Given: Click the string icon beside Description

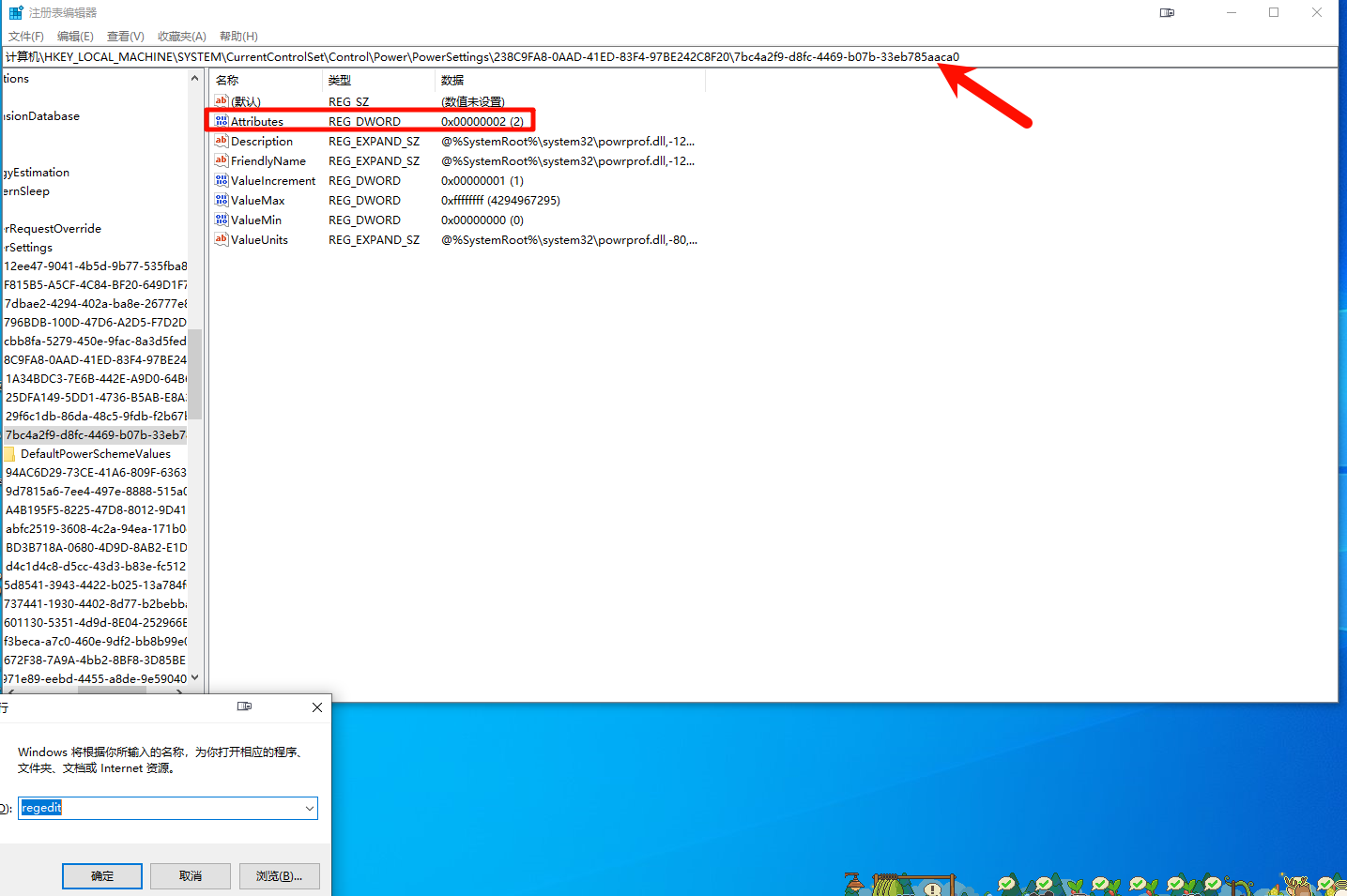Looking at the screenshot, I should point(222,141).
